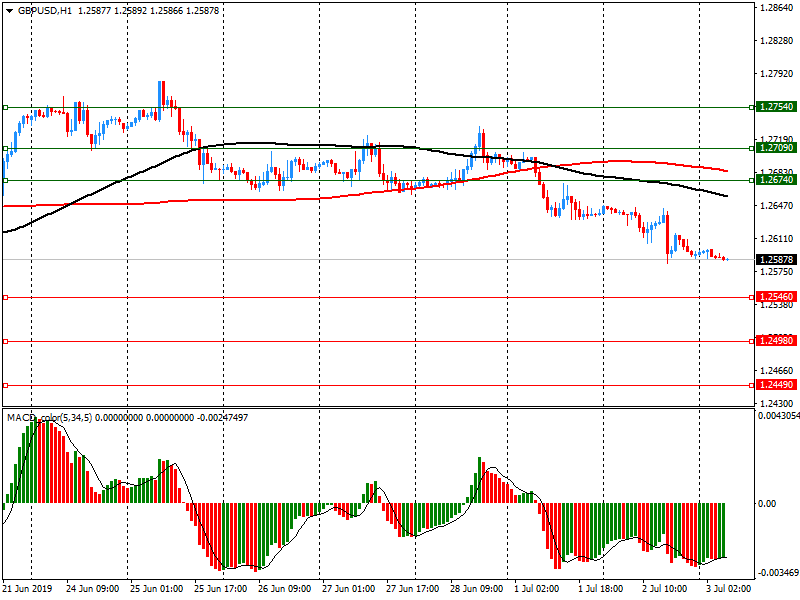This screenshot has height=600, width=800.
Task: Click the 25 Jun 01:00 time axis label
Action: coord(156,588)
